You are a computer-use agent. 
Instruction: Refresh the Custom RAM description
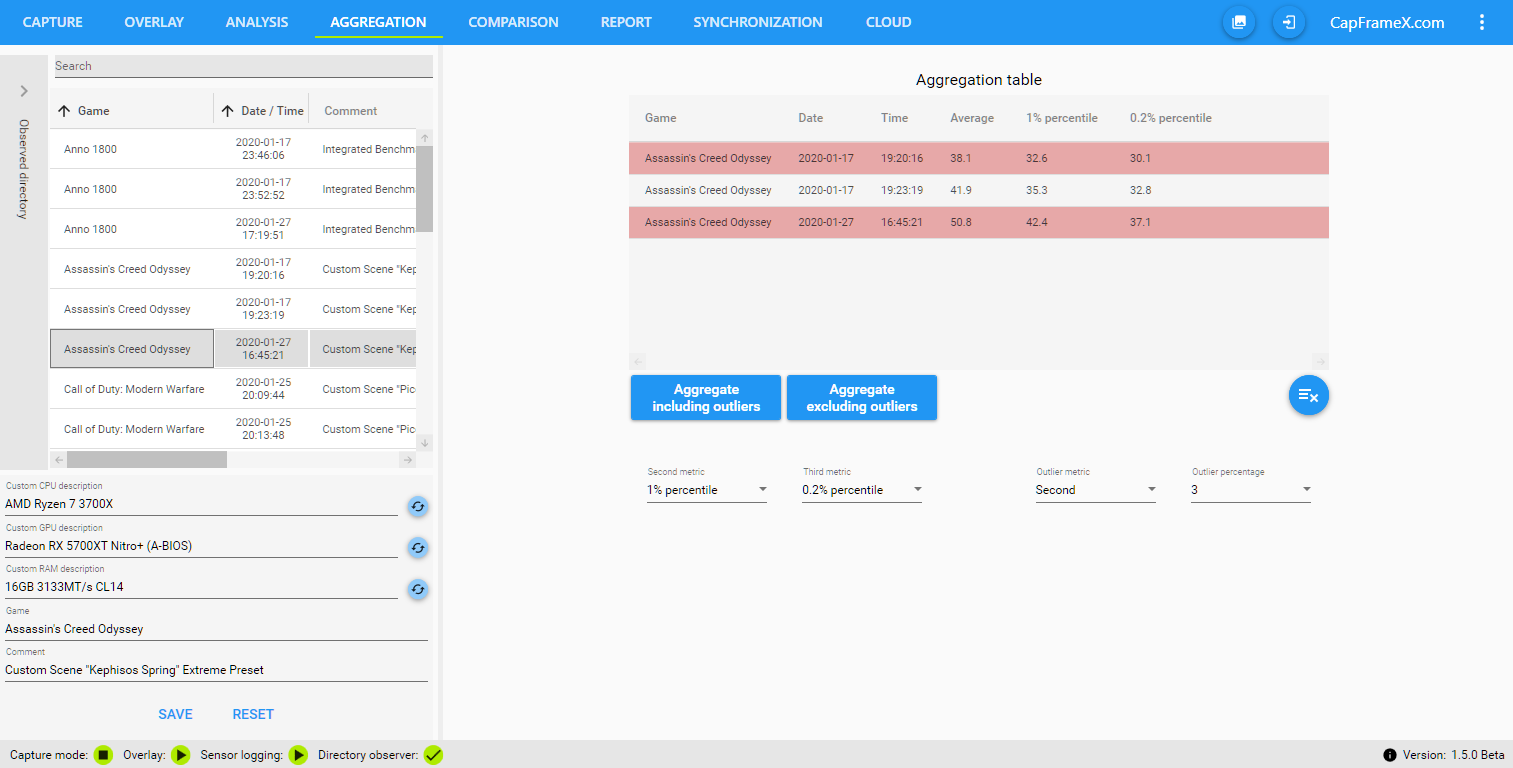point(418,589)
